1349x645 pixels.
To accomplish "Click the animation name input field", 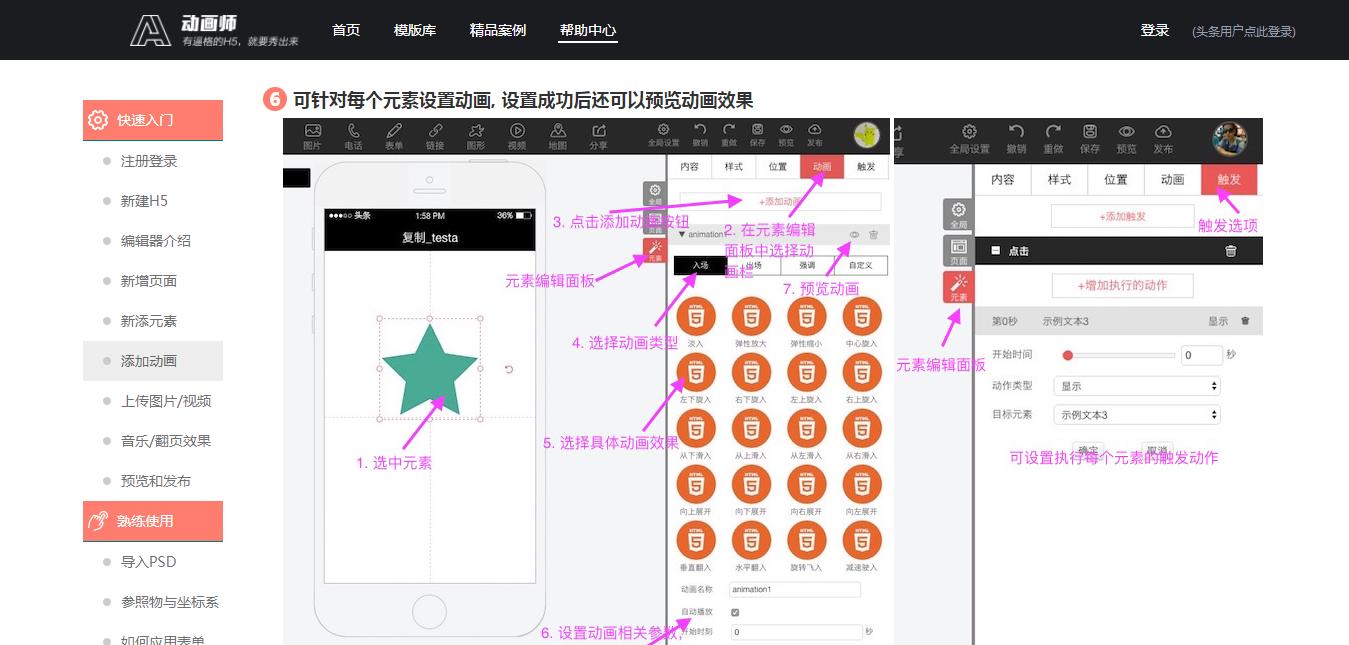I will 794,589.
